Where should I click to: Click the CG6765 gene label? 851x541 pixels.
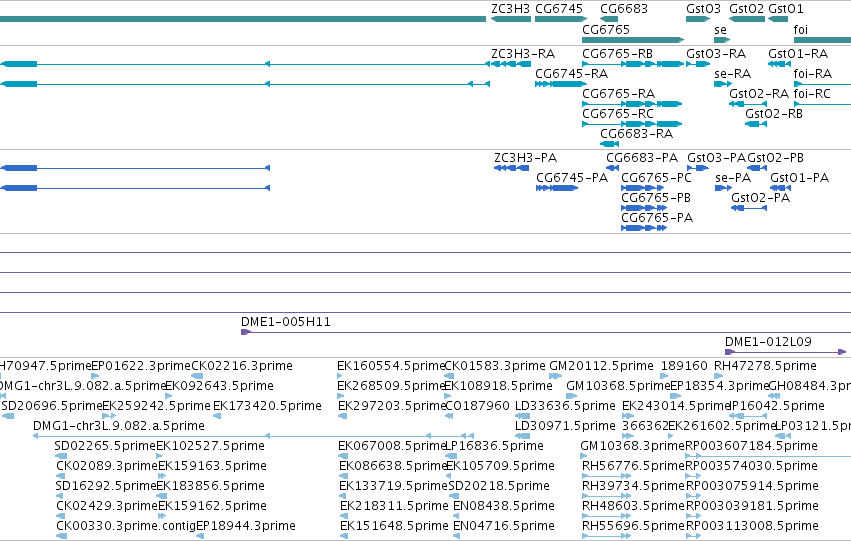click(606, 29)
